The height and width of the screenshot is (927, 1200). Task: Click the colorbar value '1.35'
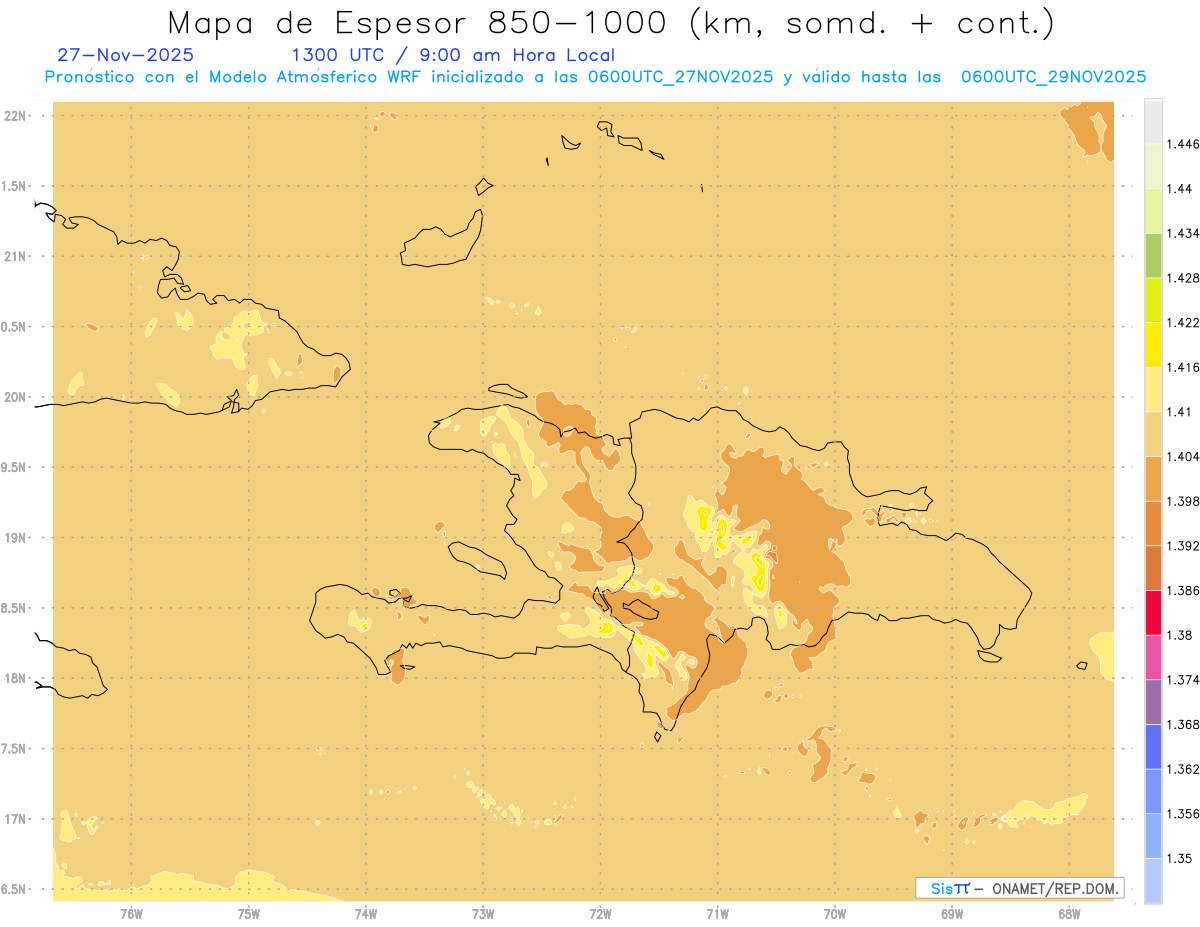coord(1180,858)
